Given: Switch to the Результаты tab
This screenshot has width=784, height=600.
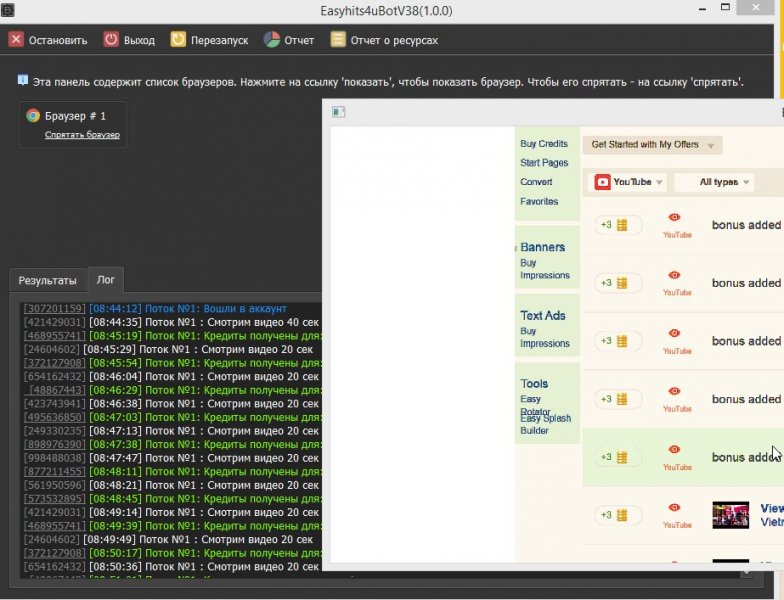Looking at the screenshot, I should point(48,280).
